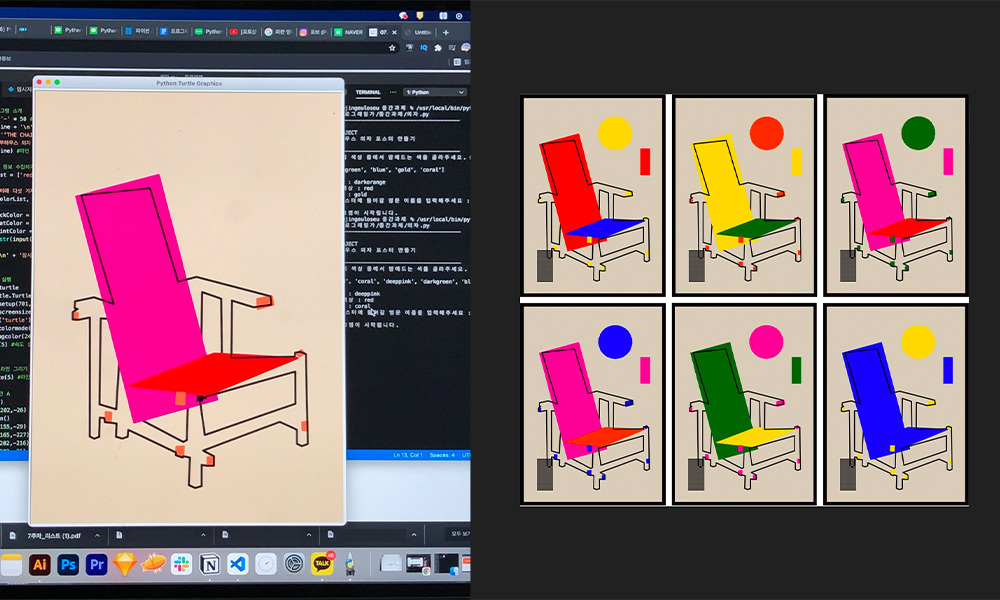Open KakaoTalk with unread badge
1000x600 pixels.
coord(323,564)
